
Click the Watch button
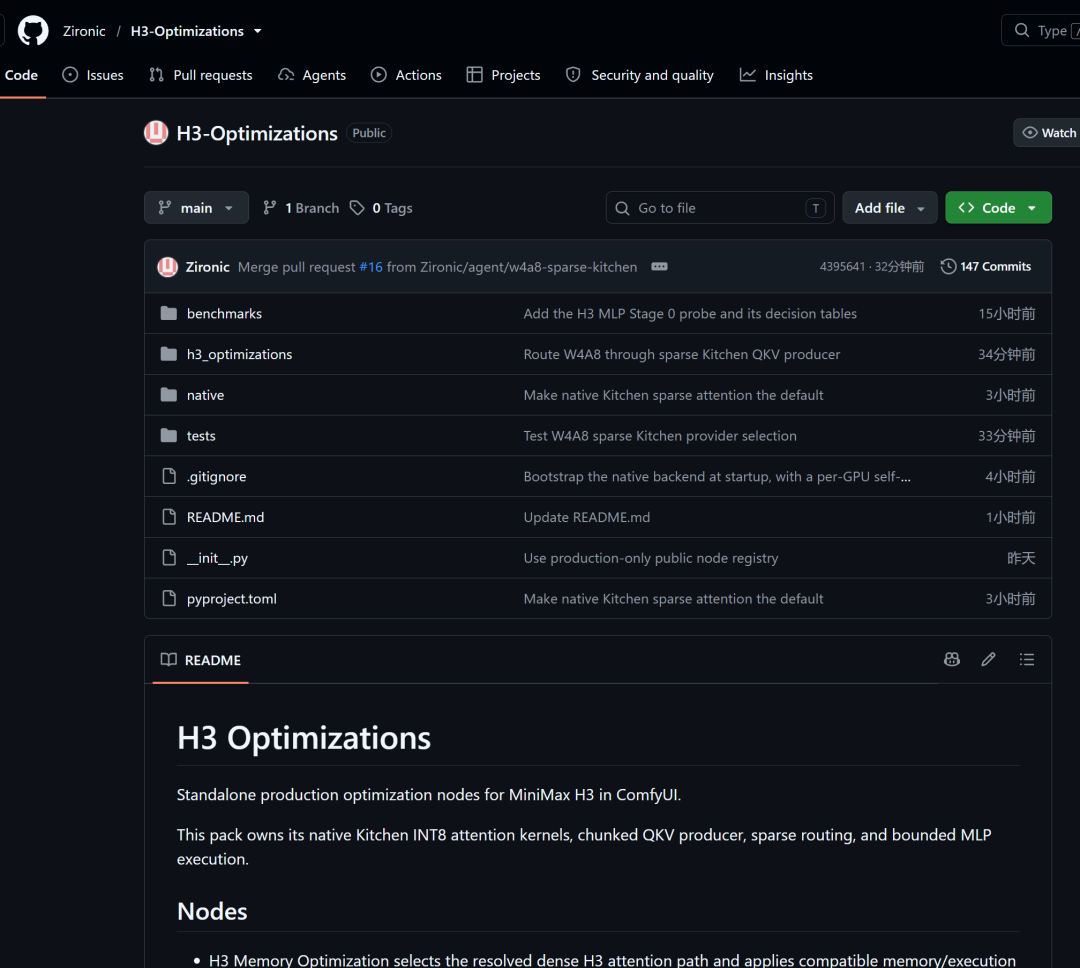[x=1049, y=133]
